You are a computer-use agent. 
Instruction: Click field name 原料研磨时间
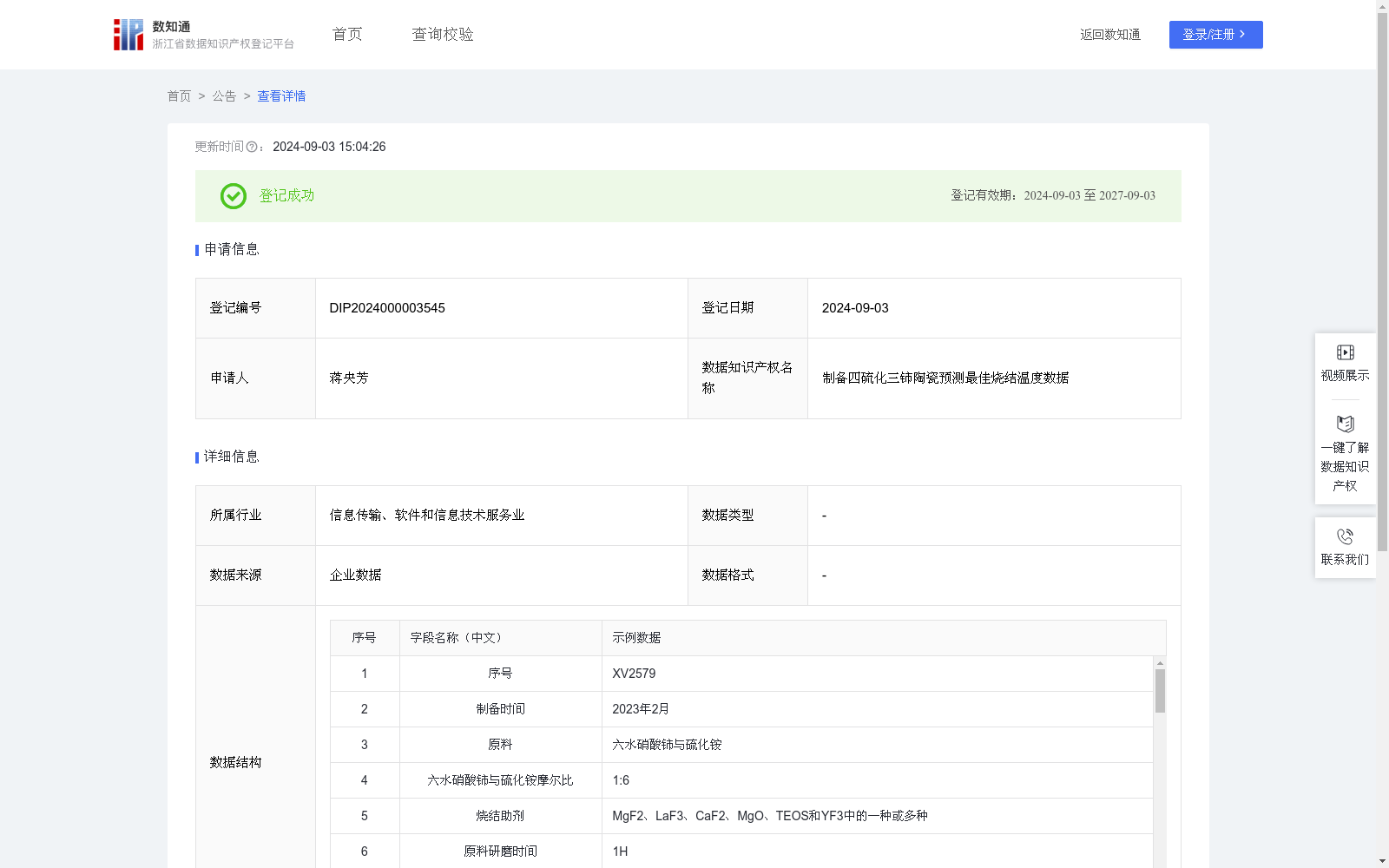click(x=500, y=852)
